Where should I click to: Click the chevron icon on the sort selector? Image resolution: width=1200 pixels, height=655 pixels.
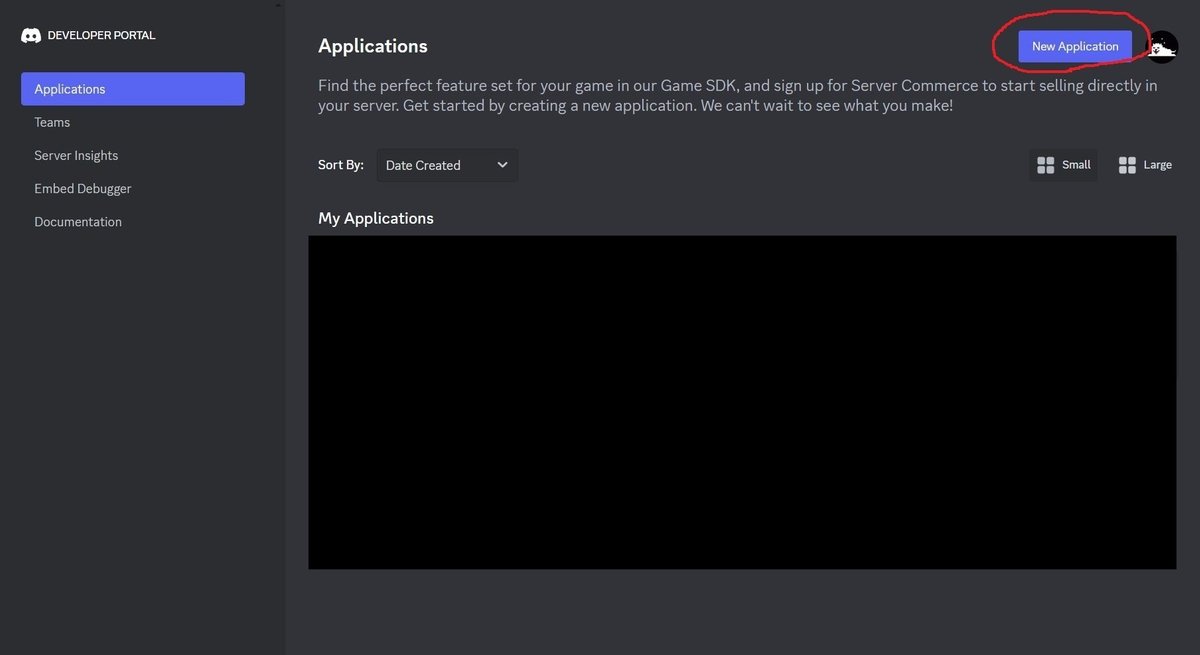pos(501,164)
